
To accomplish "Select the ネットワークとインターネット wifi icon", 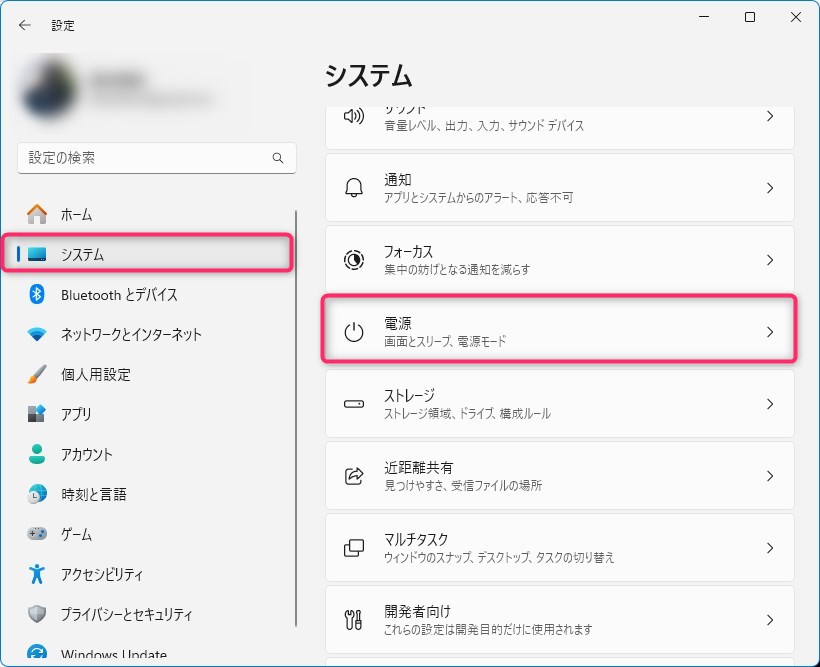I will coord(37,334).
